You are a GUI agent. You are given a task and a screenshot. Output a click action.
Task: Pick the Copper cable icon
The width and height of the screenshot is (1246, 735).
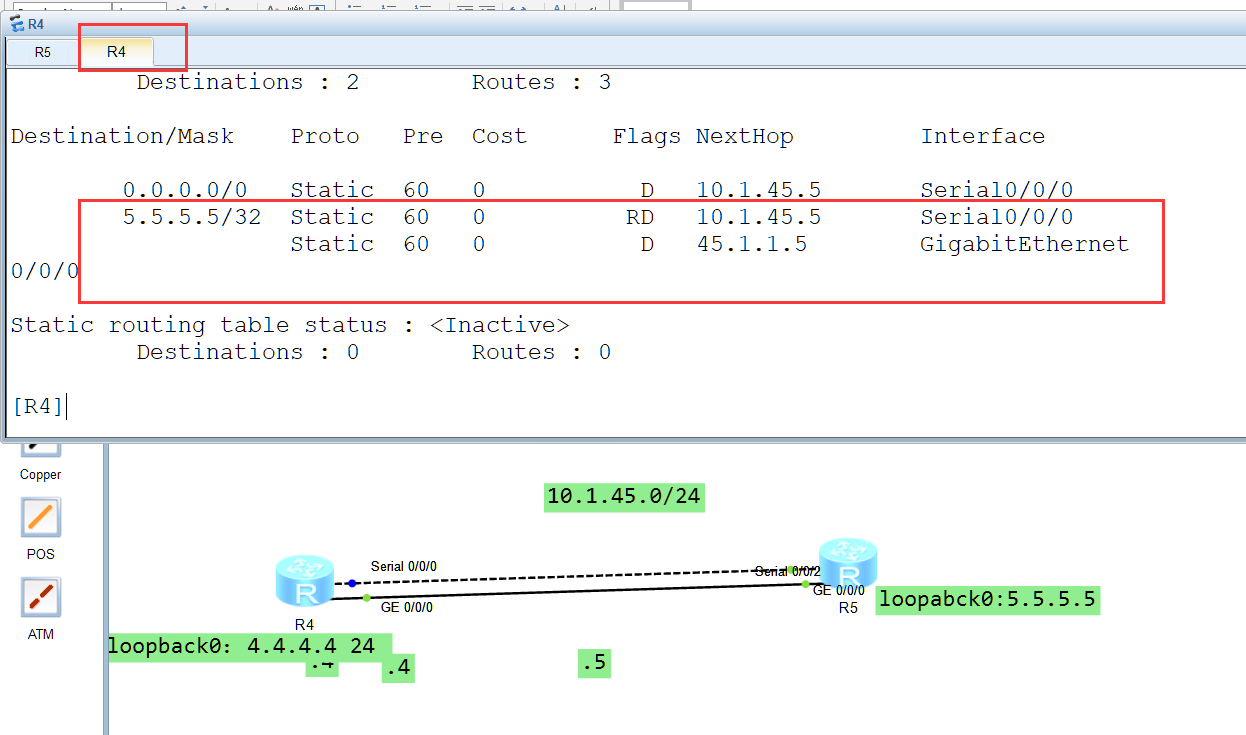click(x=41, y=446)
